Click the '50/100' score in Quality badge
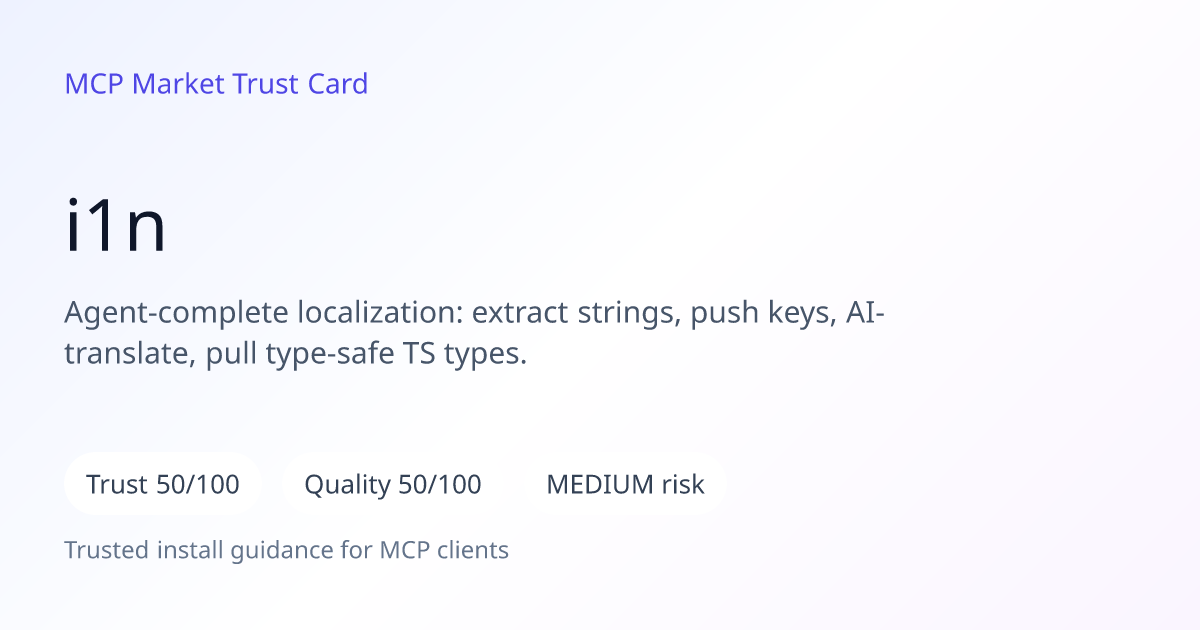This screenshot has width=1200, height=630. point(440,485)
